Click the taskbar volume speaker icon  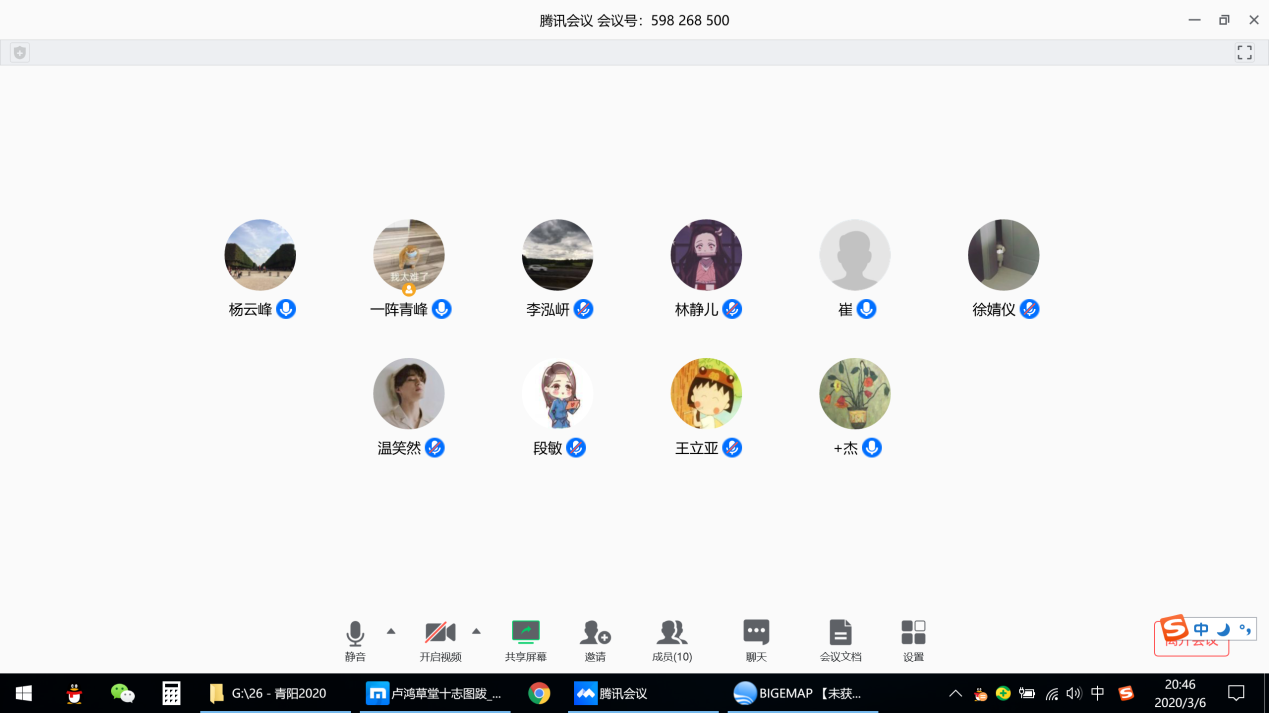pos(1074,693)
